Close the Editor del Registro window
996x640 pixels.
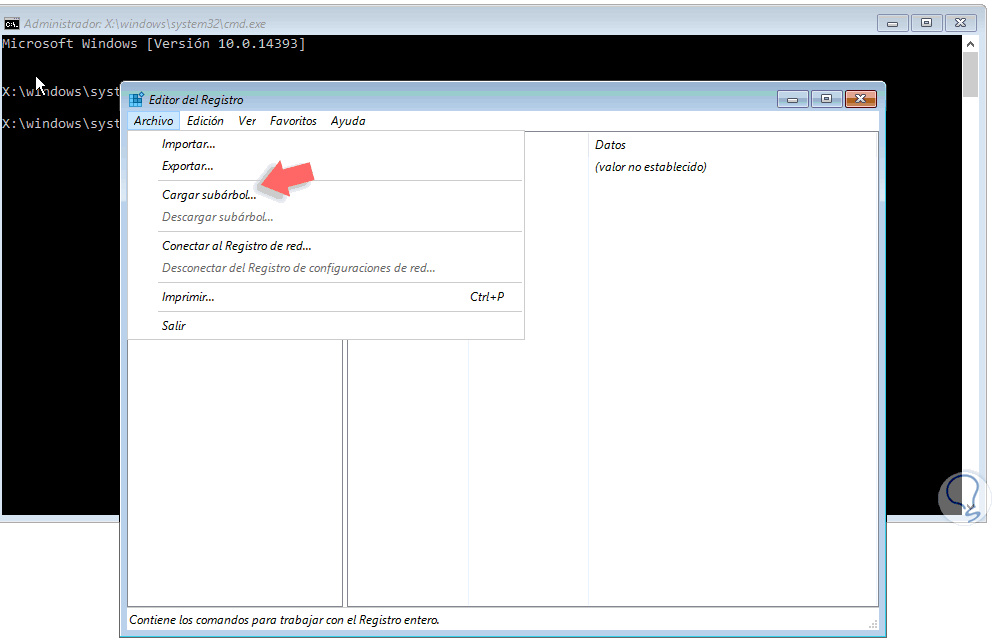861,99
